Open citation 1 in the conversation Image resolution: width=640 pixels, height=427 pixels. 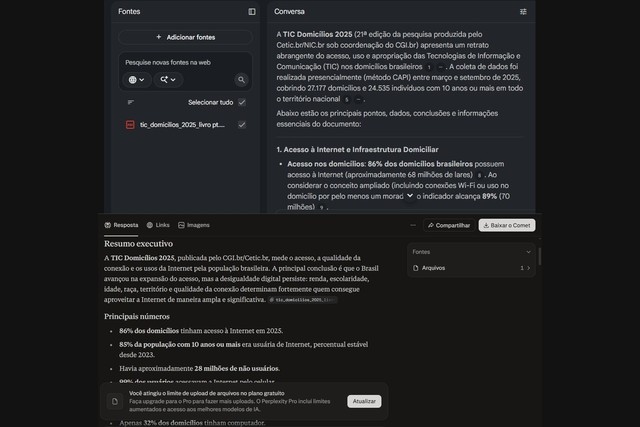pos(429,67)
